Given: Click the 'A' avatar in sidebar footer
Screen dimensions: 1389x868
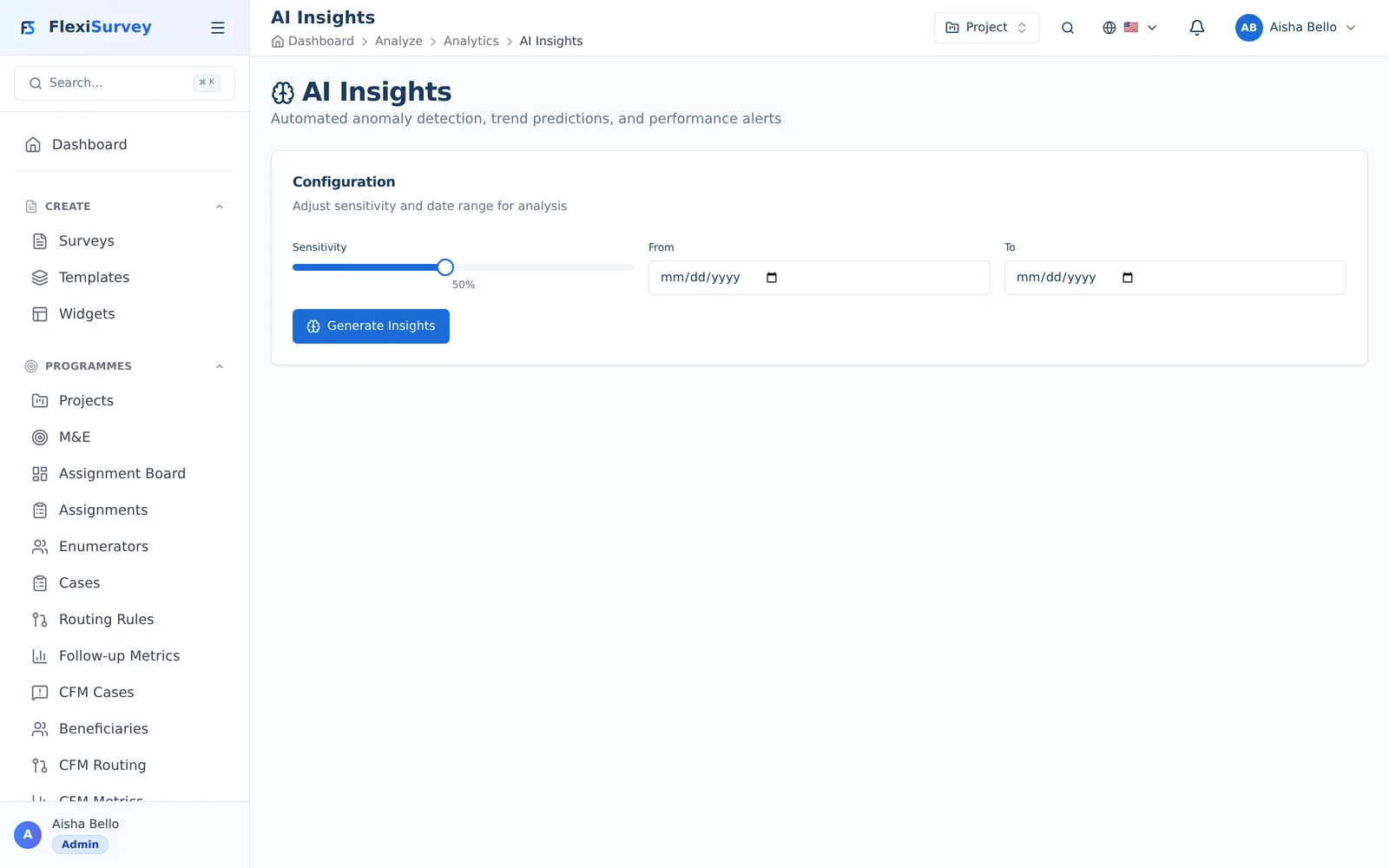Looking at the screenshot, I should pyautogui.click(x=28, y=835).
